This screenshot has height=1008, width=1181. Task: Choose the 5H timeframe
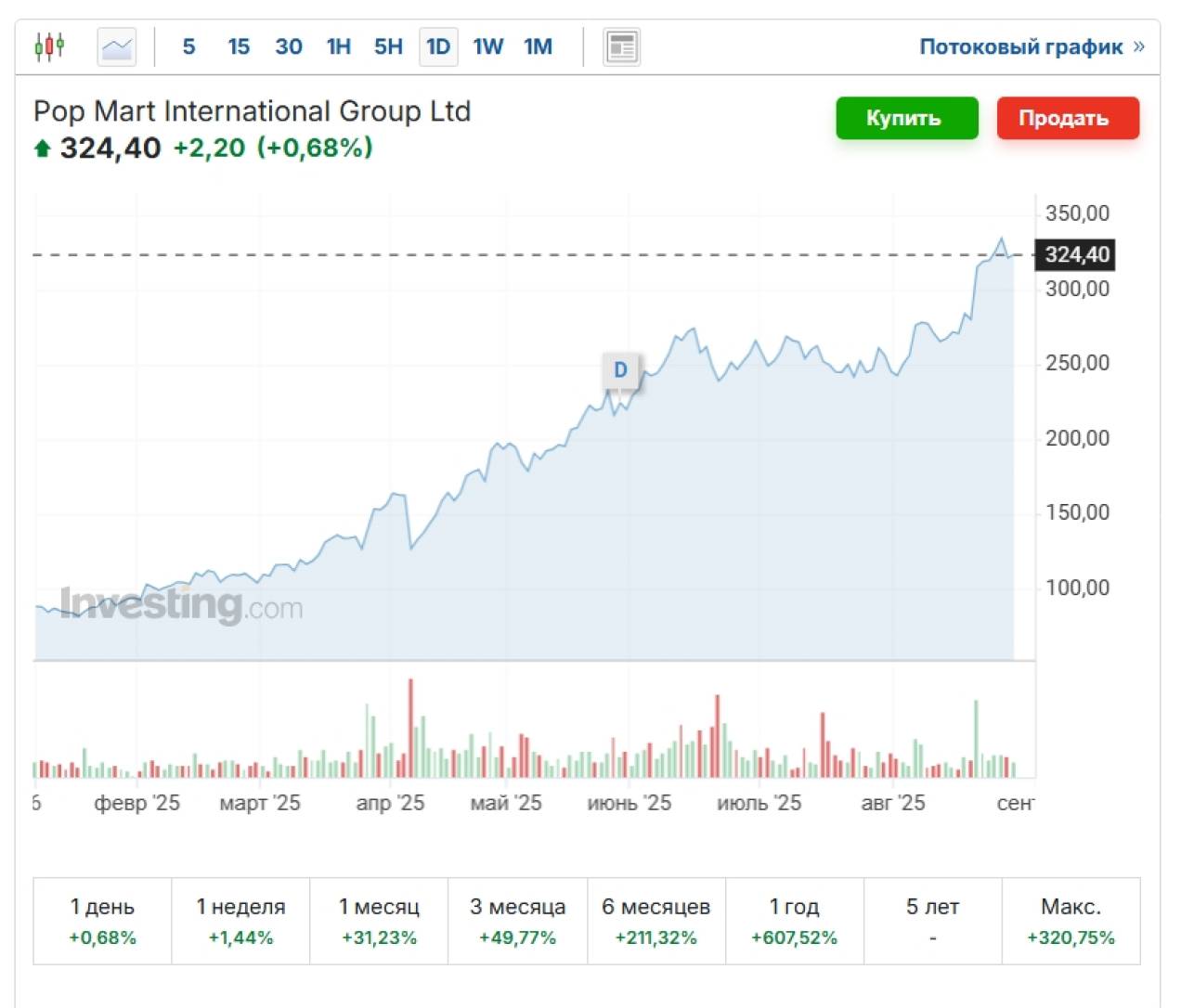[388, 46]
